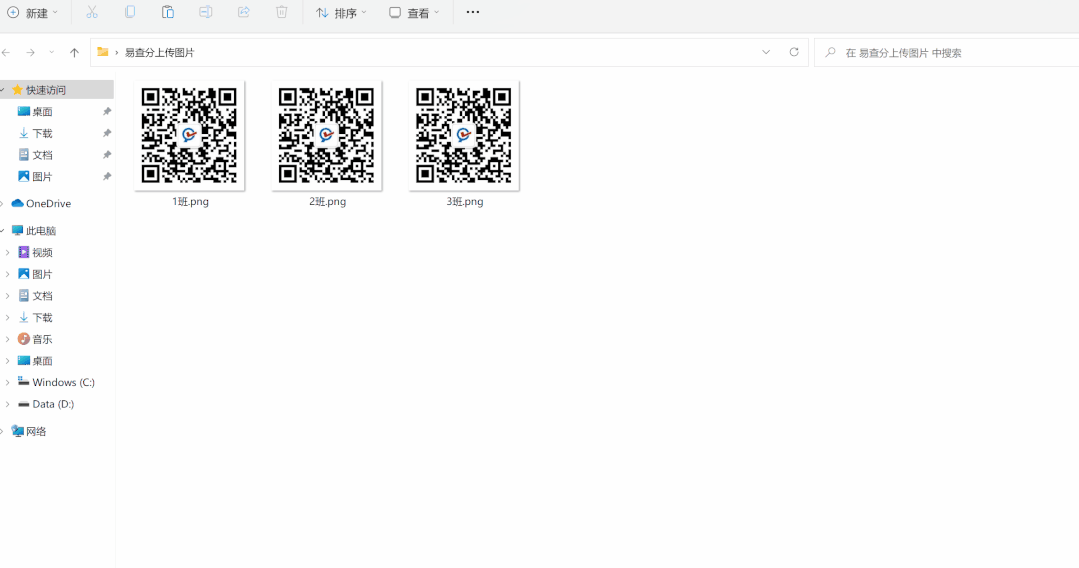Click 易查分上传图片 in the address path
Screen dimensions: 1079x568
(x=160, y=52)
